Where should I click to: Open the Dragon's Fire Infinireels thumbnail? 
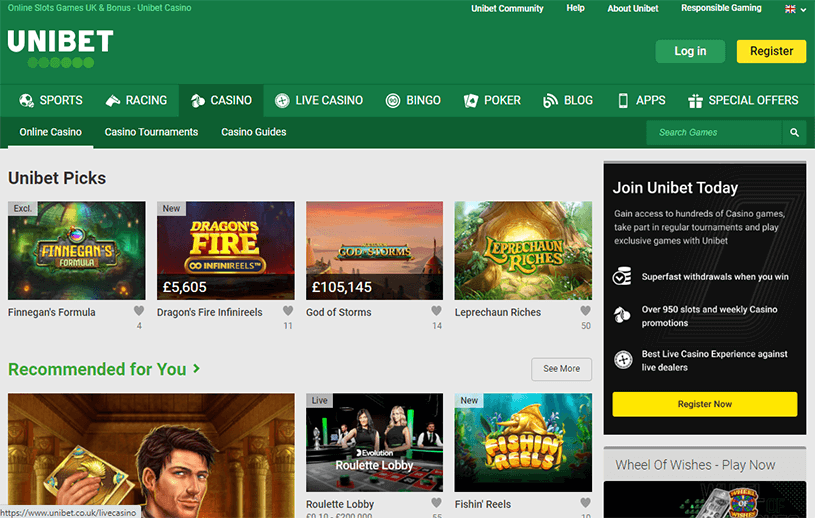click(x=226, y=250)
